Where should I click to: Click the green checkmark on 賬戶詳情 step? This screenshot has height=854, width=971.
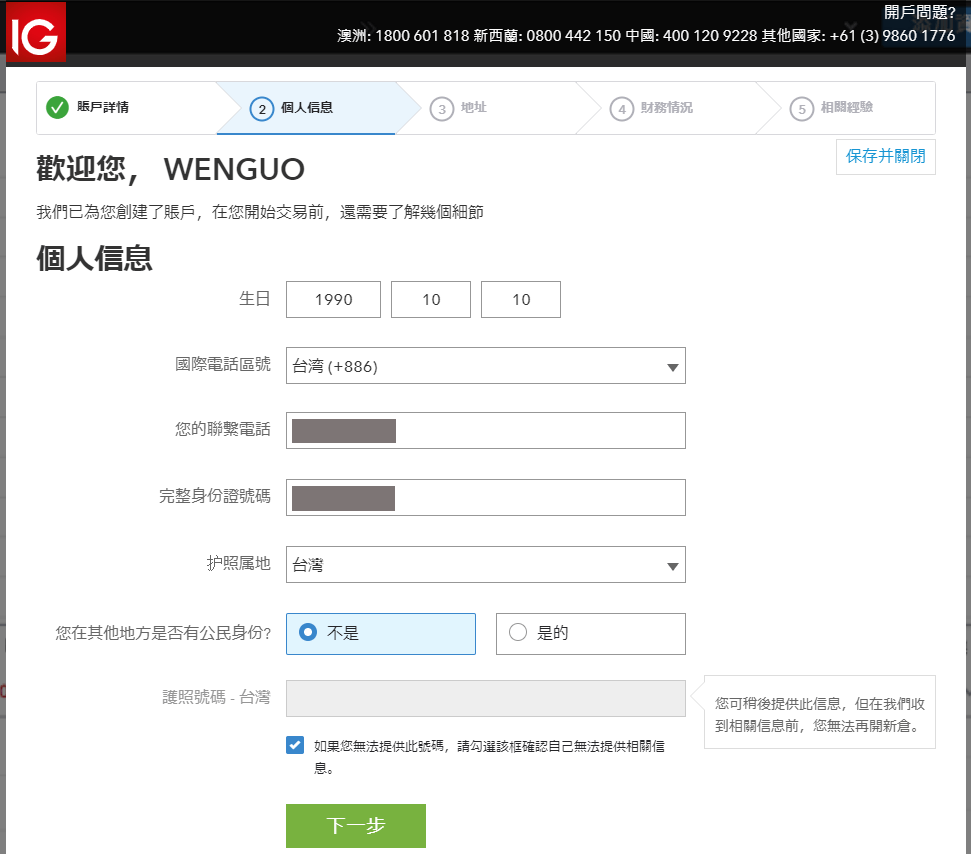point(57,108)
